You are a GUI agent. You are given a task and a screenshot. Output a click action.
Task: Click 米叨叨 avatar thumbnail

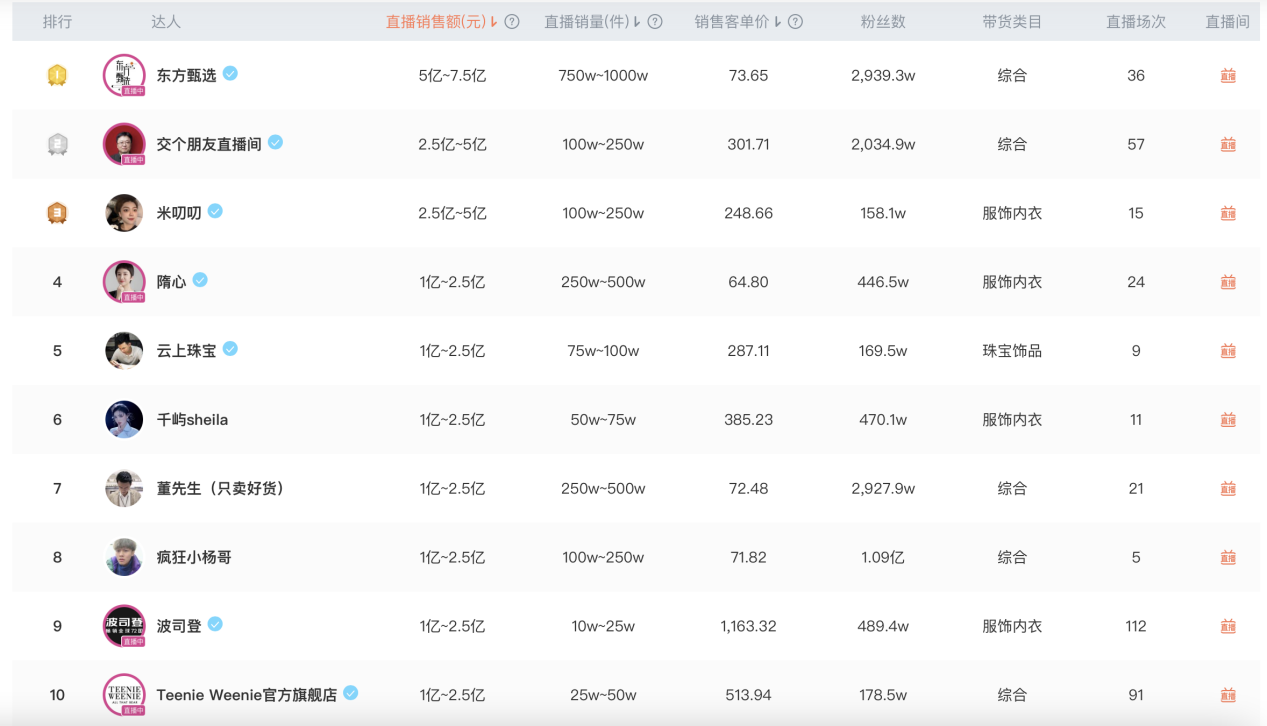tap(124, 213)
